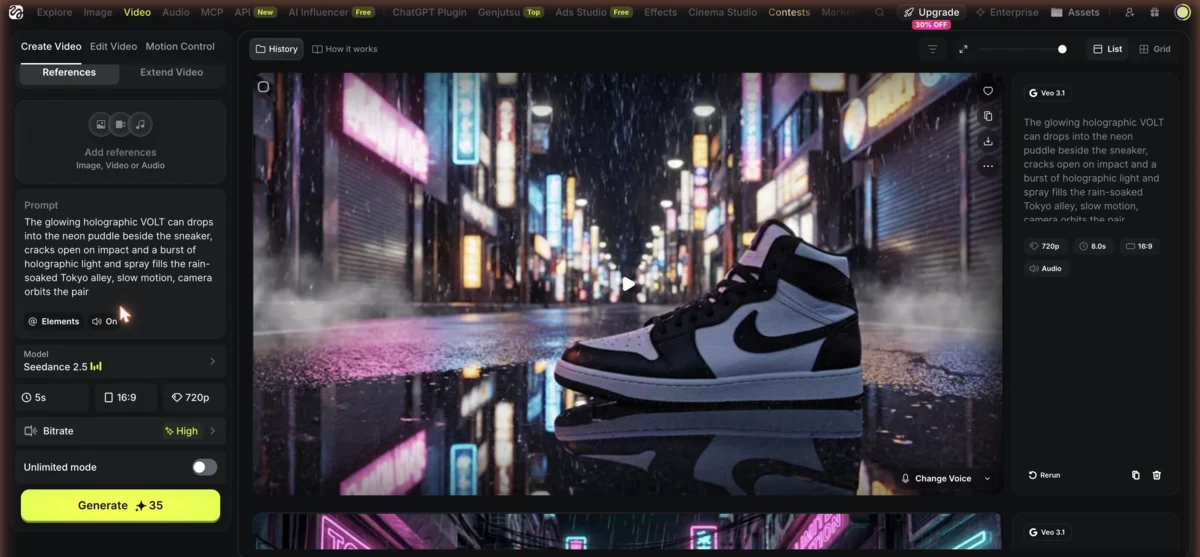Viewport: 1200px width, 557px height.
Task: Open the 16:9 aspect ratio selector
Action: [x=126, y=397]
